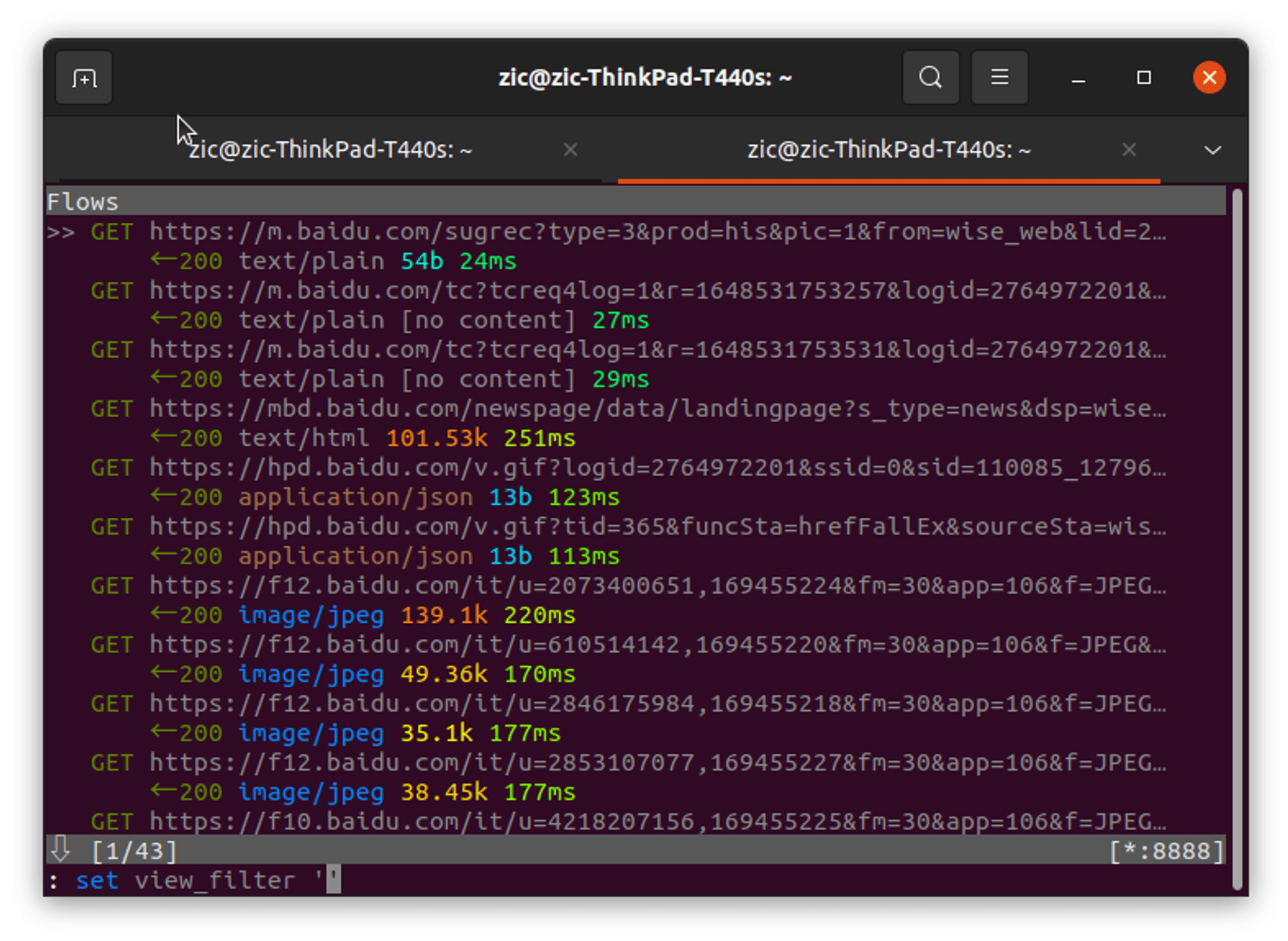This screenshot has height=941, width=1288.
Task: Select the second (active) terminal tab
Action: [889, 150]
